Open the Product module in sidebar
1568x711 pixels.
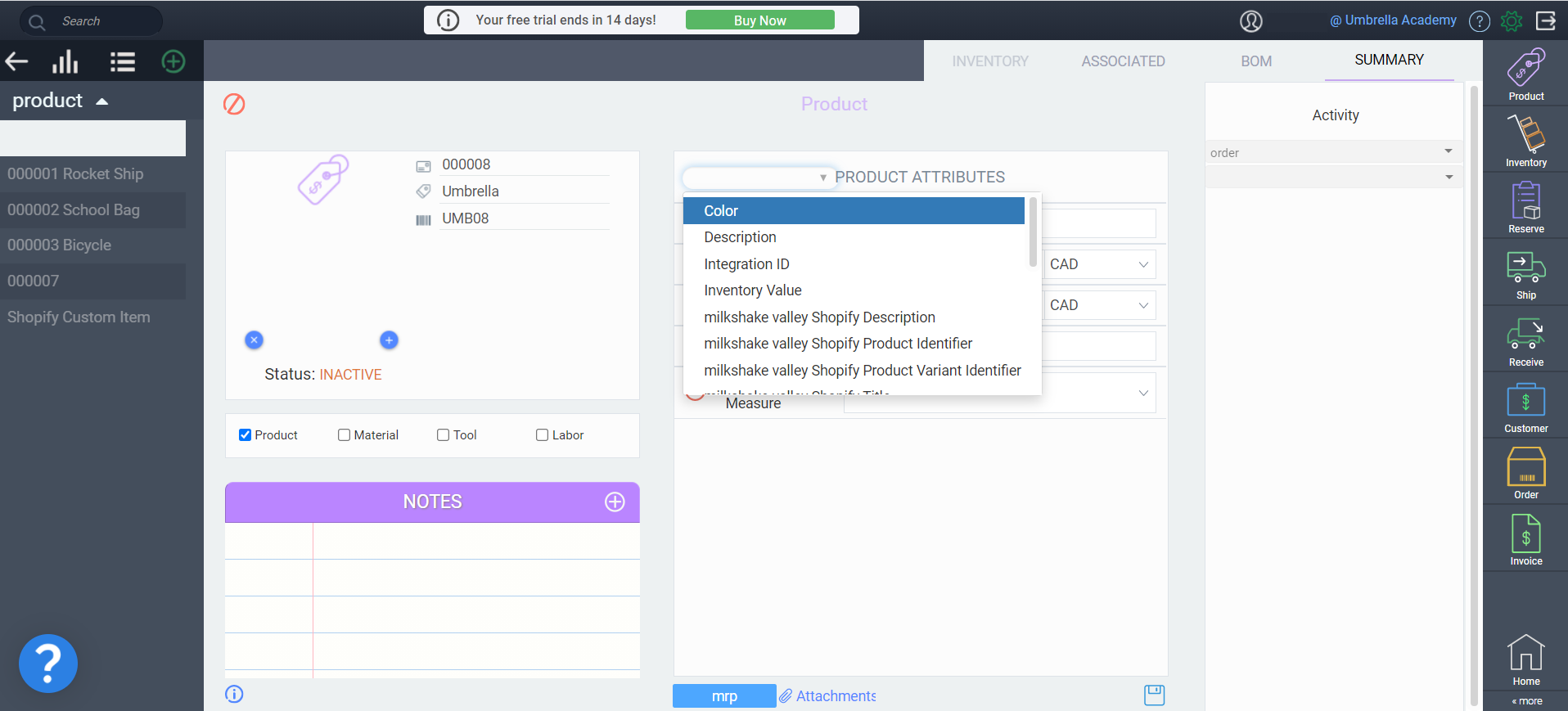1526,74
